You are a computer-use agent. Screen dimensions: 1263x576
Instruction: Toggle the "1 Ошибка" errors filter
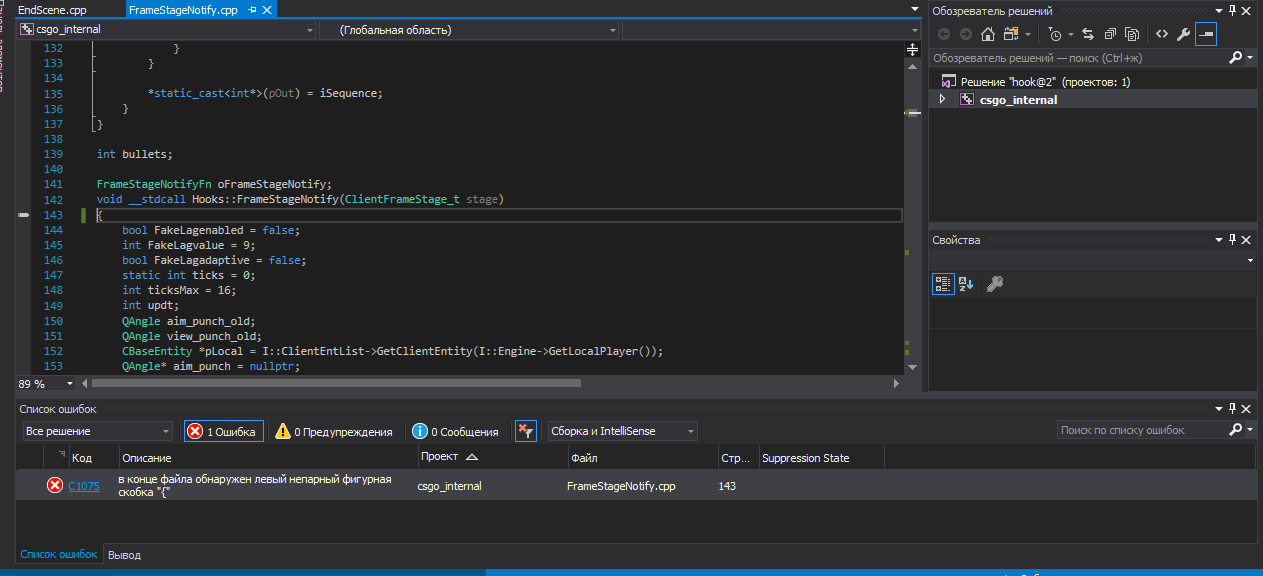(x=223, y=431)
